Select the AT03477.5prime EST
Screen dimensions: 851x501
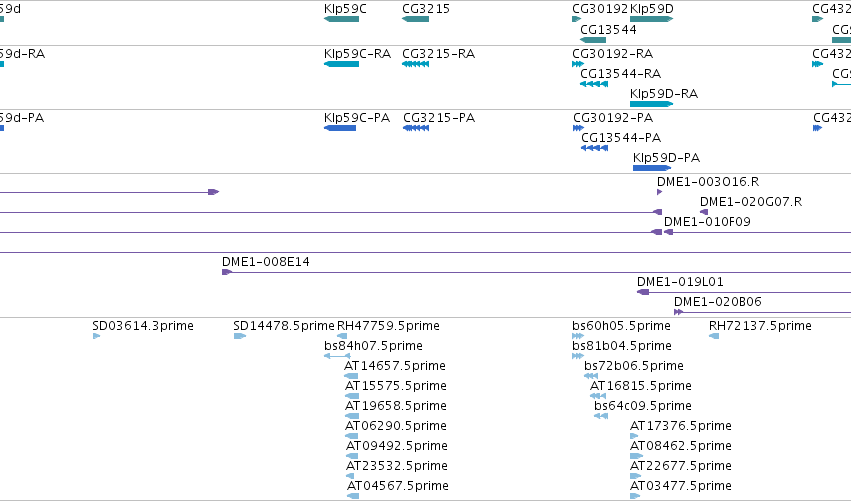tap(634, 496)
